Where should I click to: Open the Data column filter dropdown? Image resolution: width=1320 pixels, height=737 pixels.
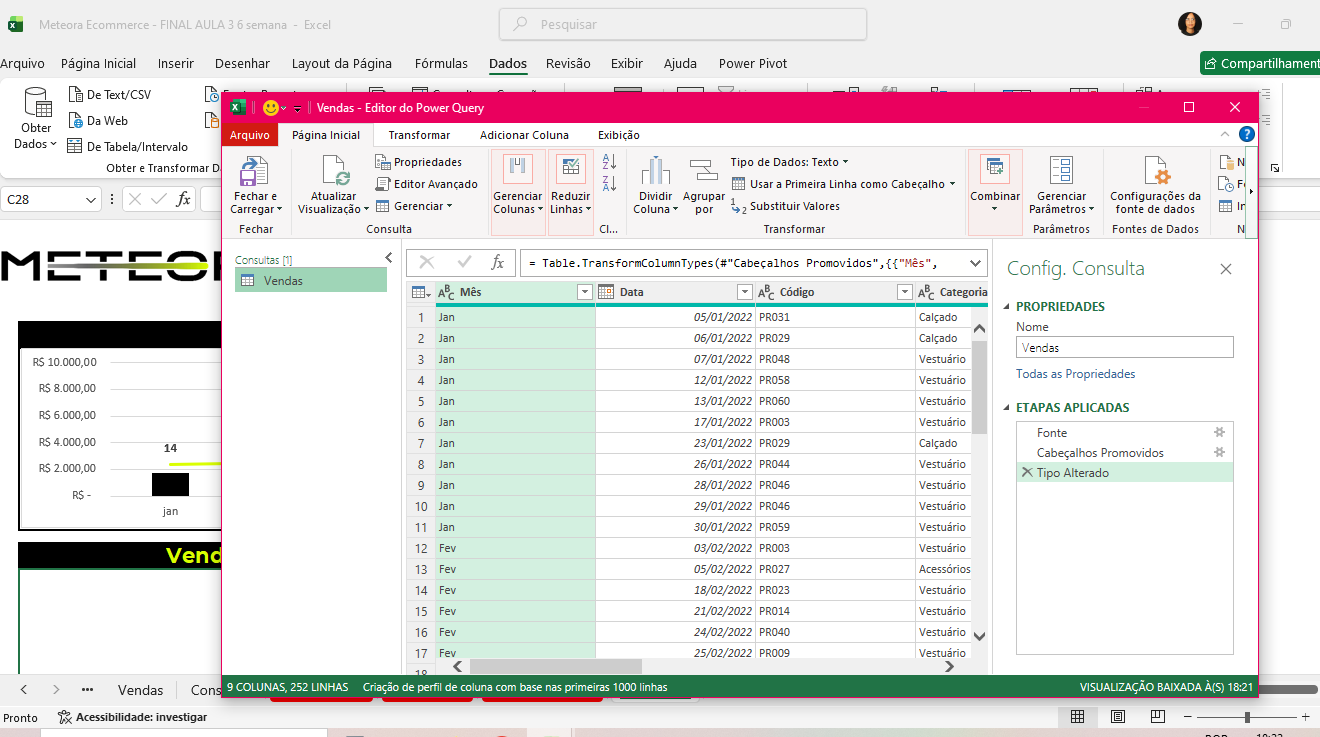[744, 292]
